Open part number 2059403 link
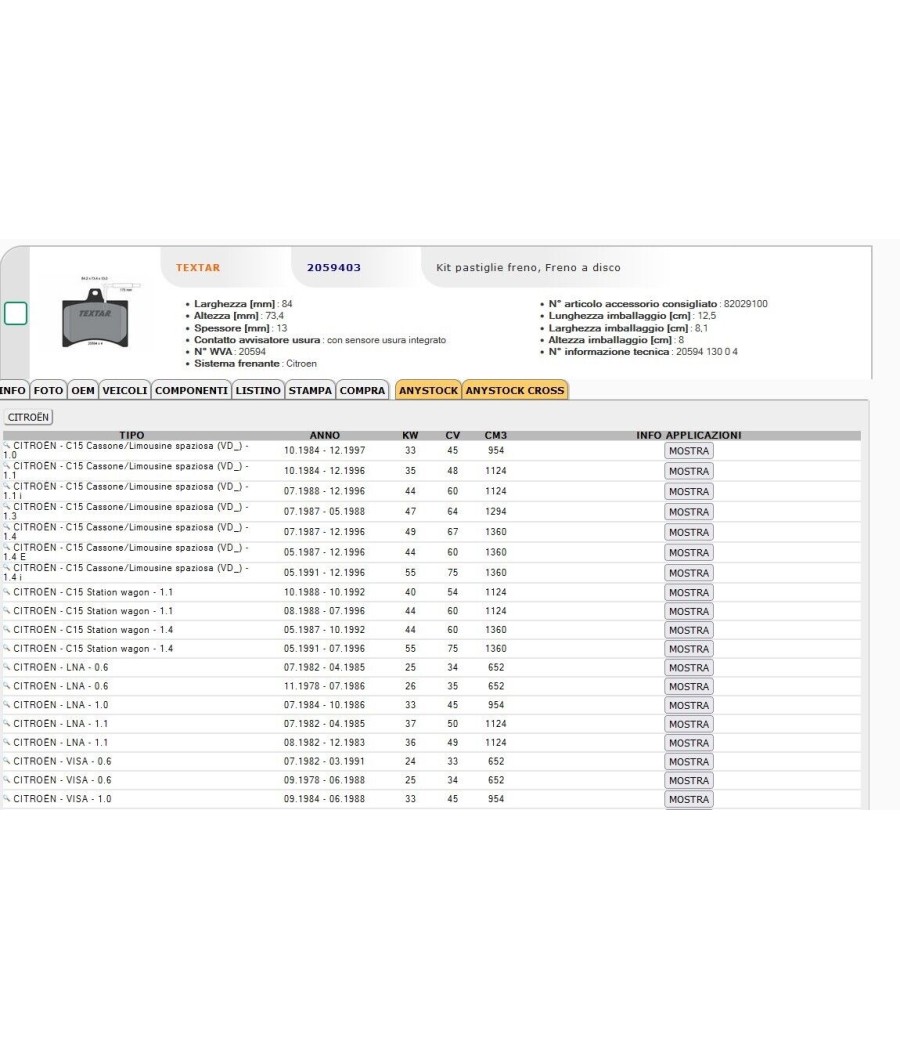This screenshot has height=1050, width=900. [333, 267]
